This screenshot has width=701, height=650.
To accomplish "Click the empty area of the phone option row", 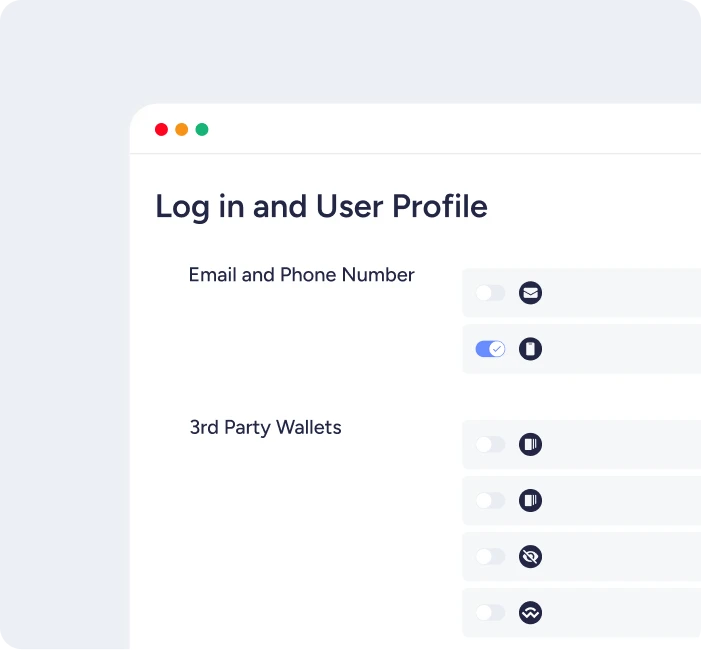I will 620,349.
